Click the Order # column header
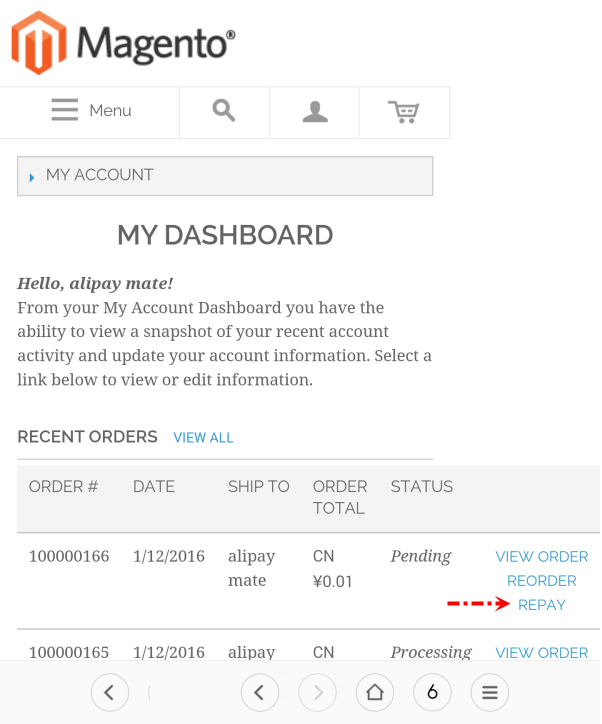 click(63, 487)
